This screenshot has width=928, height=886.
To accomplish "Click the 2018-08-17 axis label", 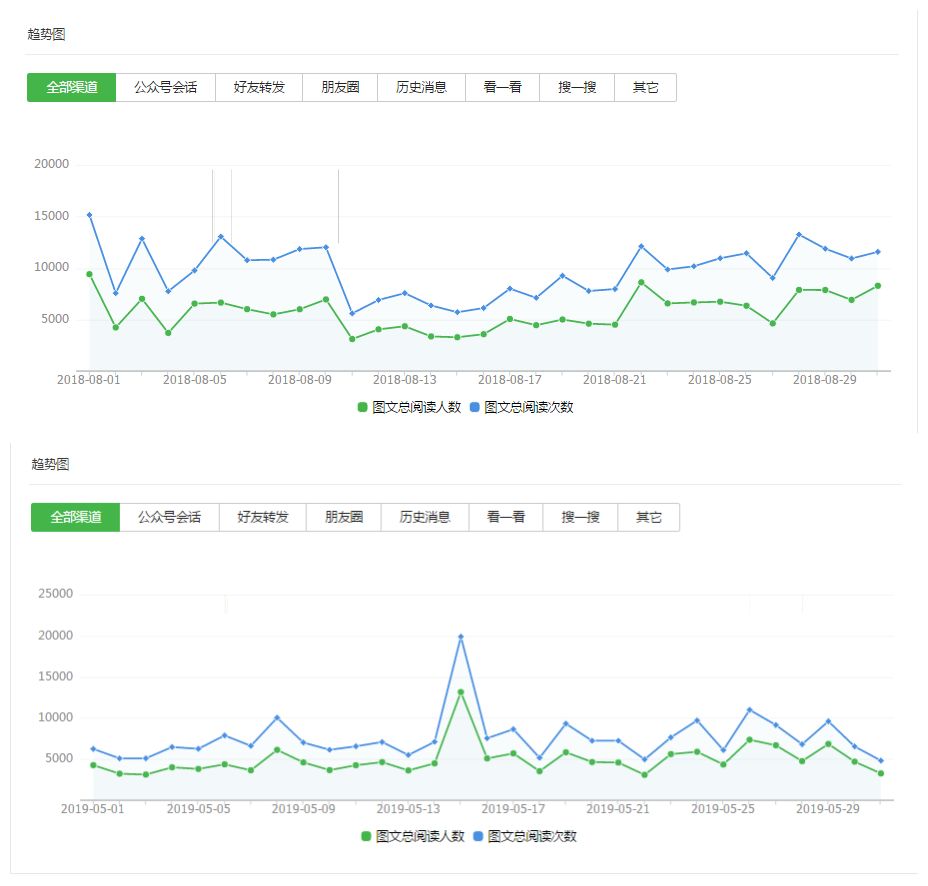I will click(510, 380).
